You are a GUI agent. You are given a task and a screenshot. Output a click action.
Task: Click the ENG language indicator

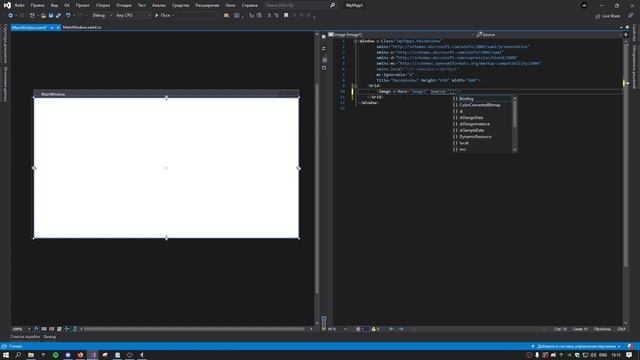click(x=603, y=355)
